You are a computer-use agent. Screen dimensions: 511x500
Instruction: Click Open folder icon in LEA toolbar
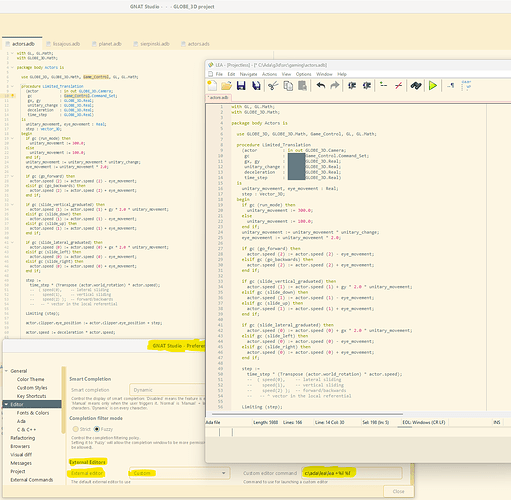pyautogui.click(x=226, y=86)
